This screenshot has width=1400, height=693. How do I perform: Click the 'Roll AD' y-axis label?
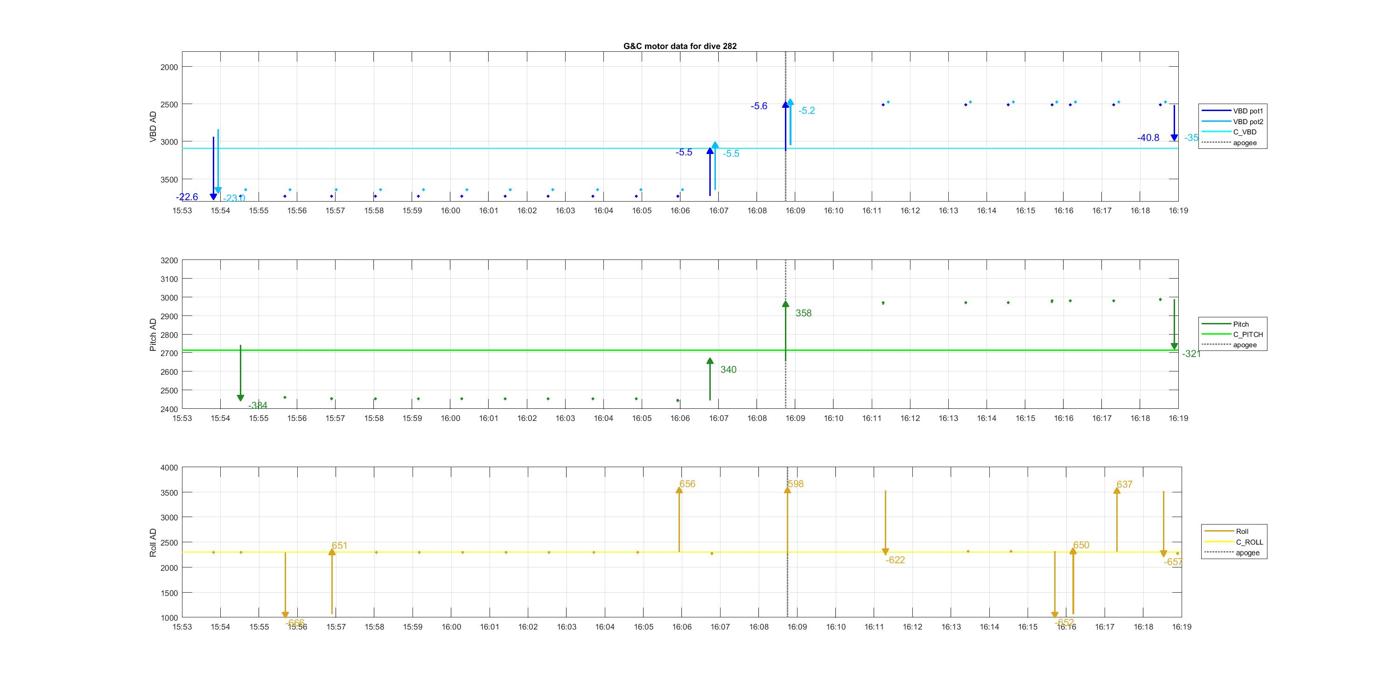154,543
